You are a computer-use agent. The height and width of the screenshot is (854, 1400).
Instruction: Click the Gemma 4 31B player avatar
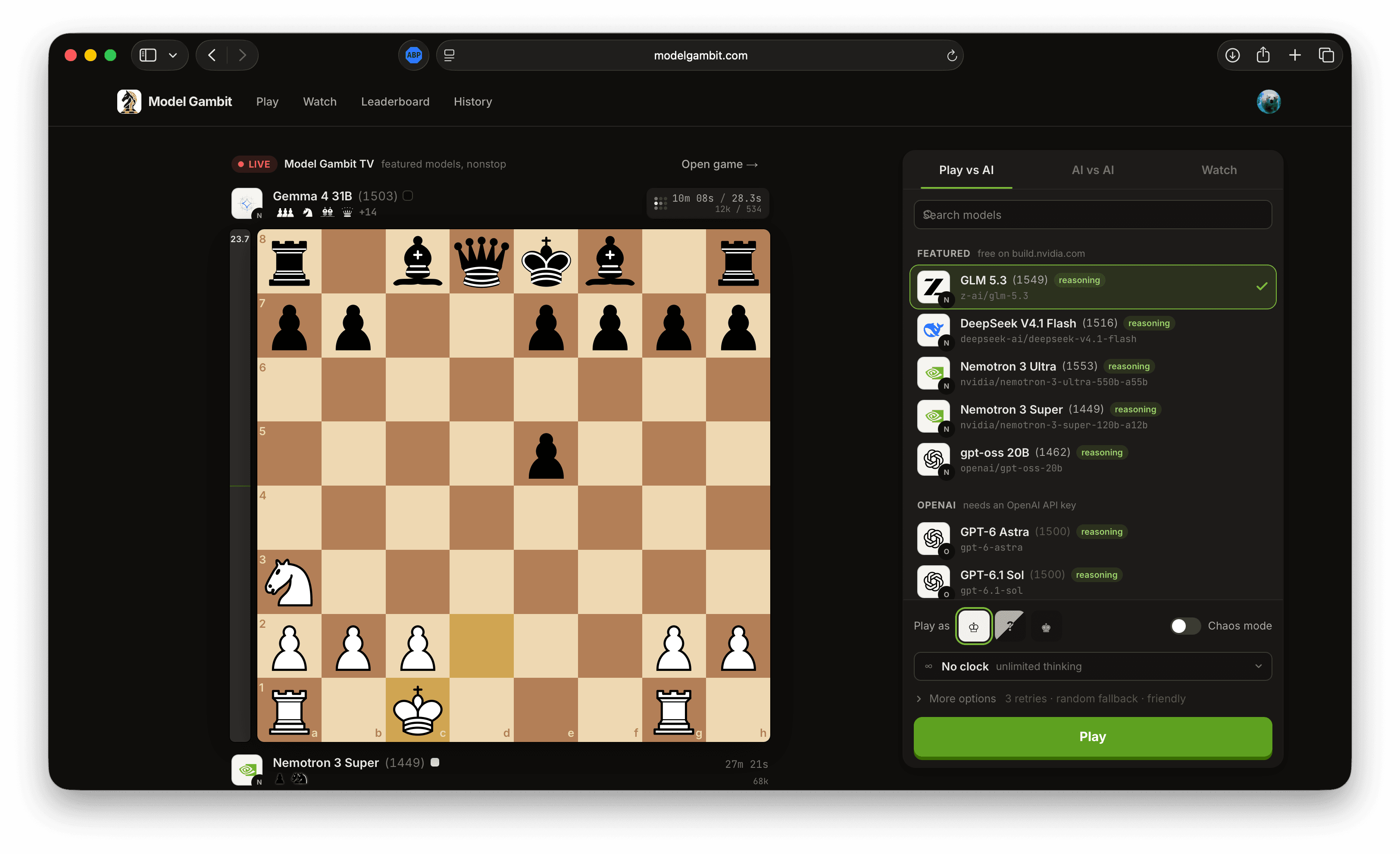coord(247,203)
